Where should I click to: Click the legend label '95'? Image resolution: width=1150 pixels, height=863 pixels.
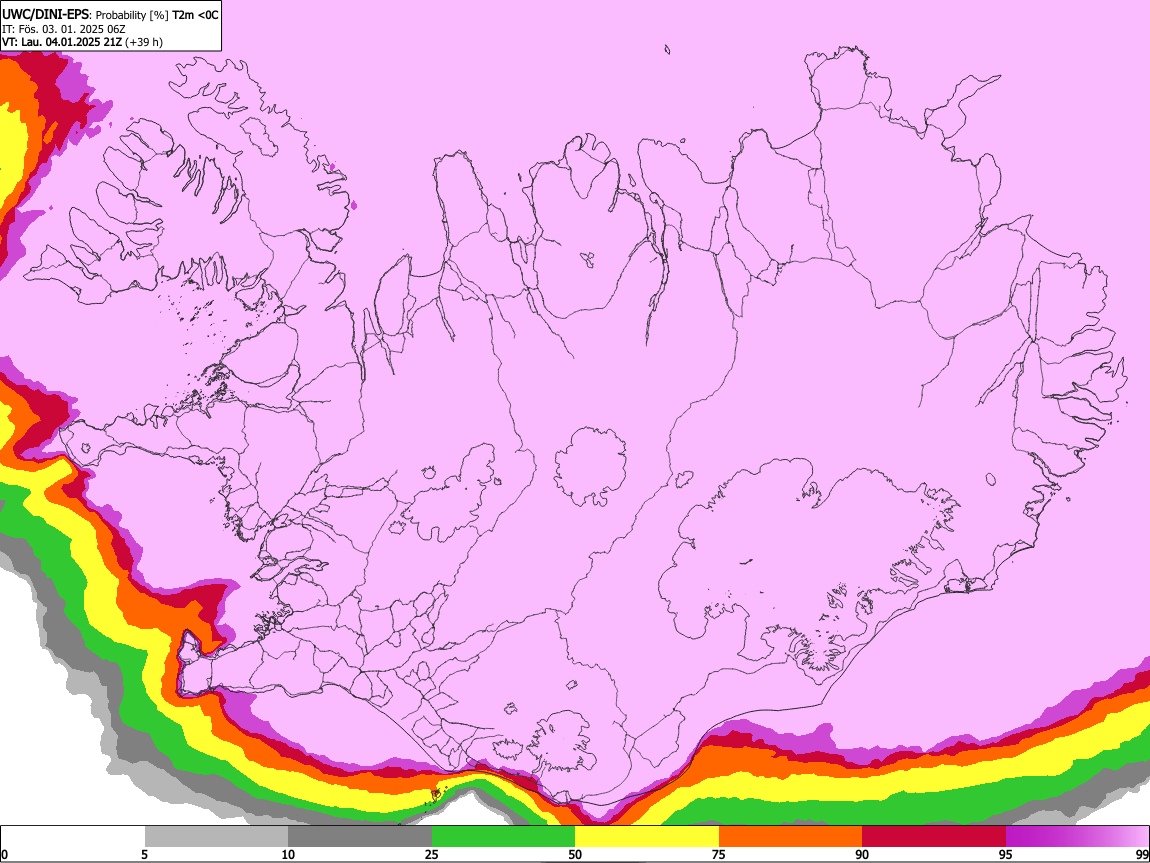coord(1006,854)
